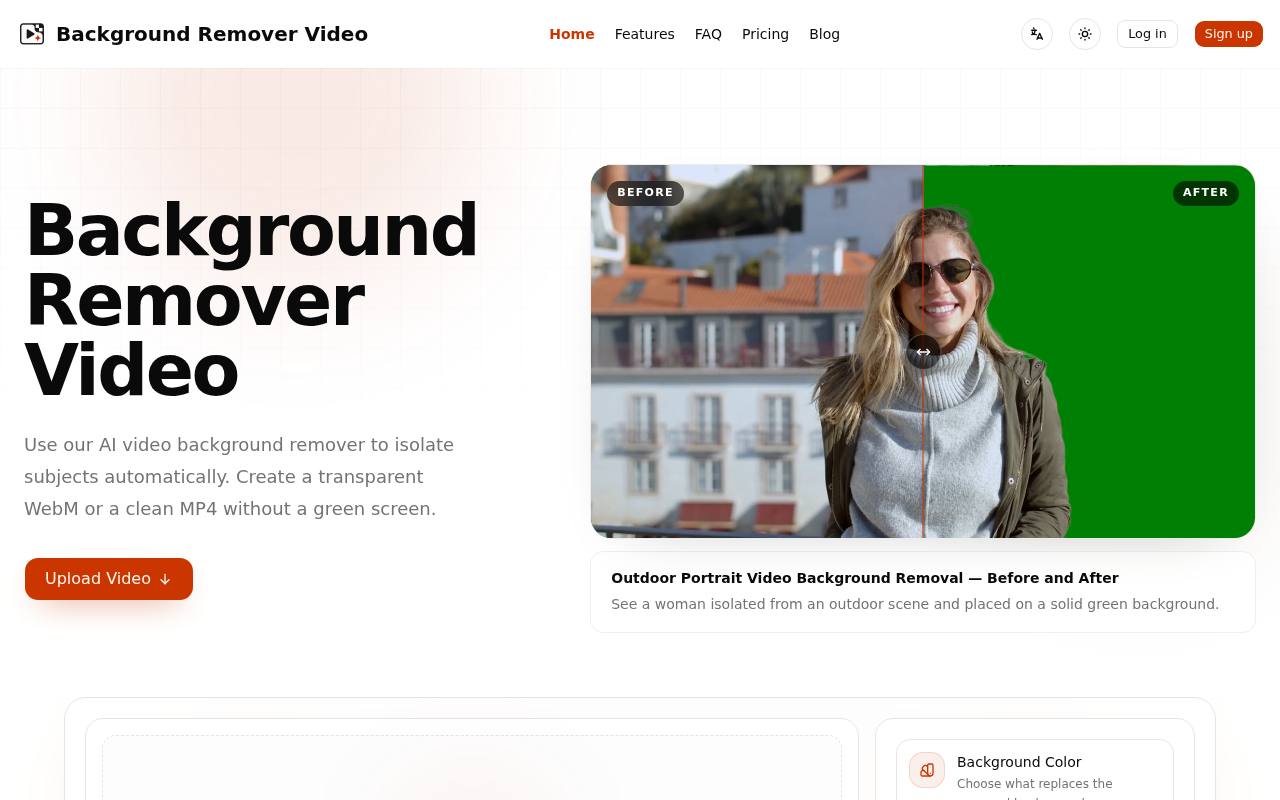Image resolution: width=1280 pixels, height=800 pixels.
Task: Click the Upload Video button
Action: coord(109,579)
